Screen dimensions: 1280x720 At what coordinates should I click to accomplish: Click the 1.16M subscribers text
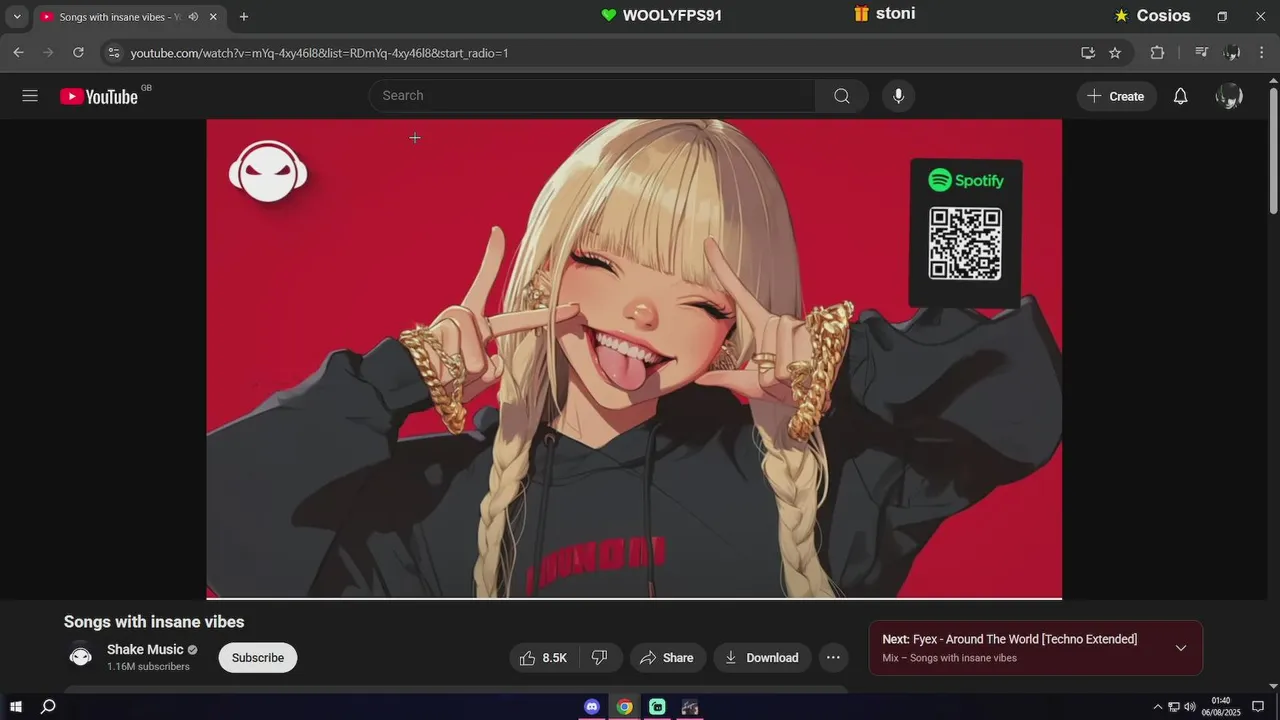coord(148,667)
